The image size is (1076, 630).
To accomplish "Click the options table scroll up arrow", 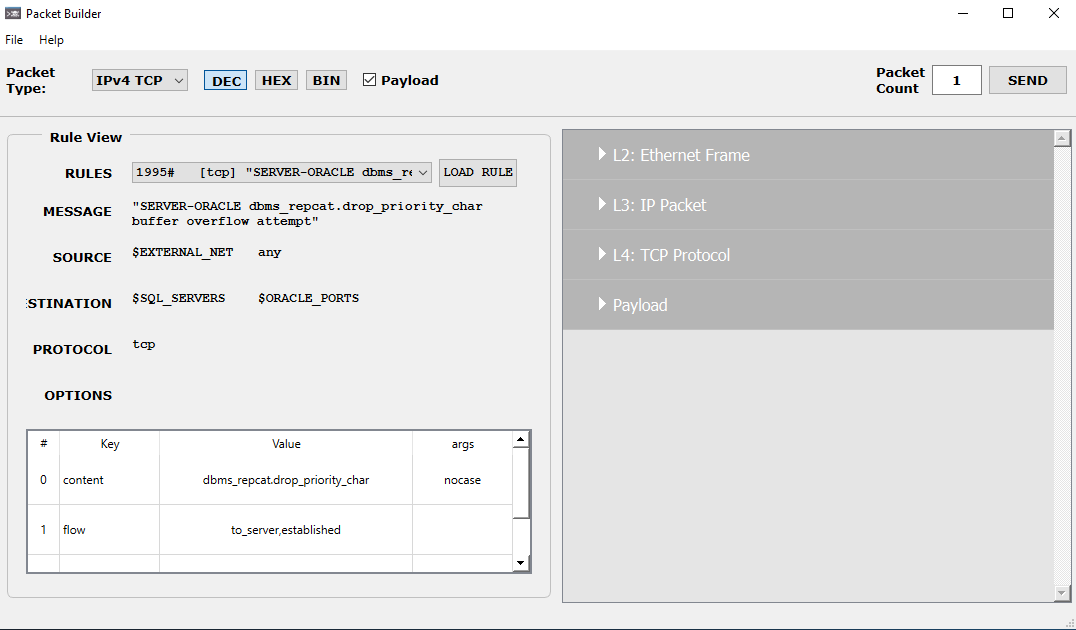I will click(520, 439).
